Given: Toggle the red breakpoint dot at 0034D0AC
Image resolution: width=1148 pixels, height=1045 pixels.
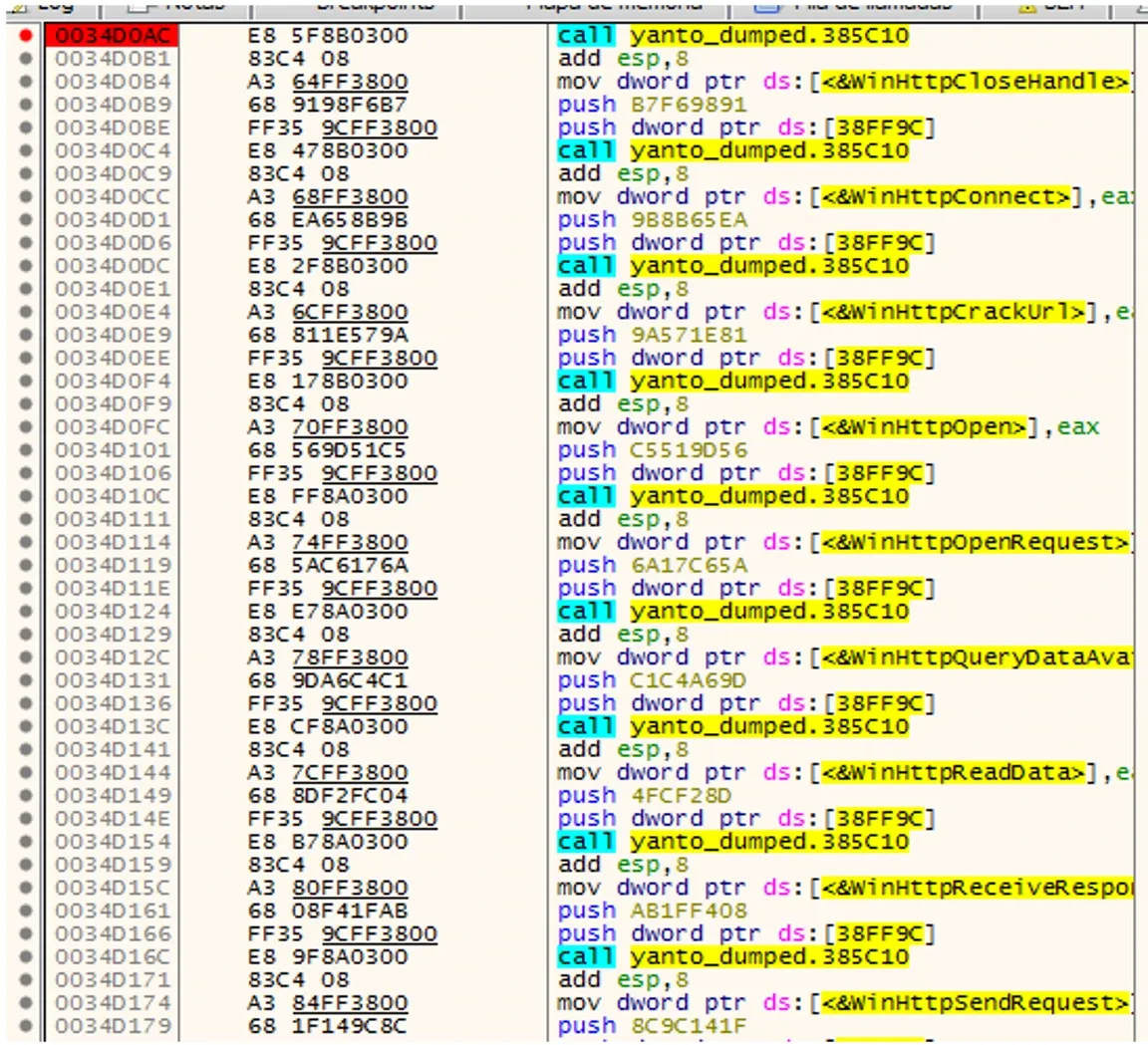Looking at the screenshot, I should click(x=26, y=35).
